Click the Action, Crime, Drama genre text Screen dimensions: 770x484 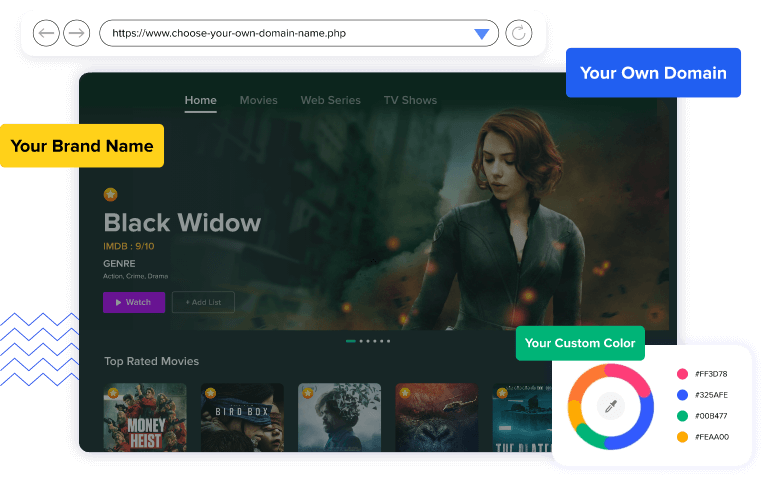tap(136, 276)
